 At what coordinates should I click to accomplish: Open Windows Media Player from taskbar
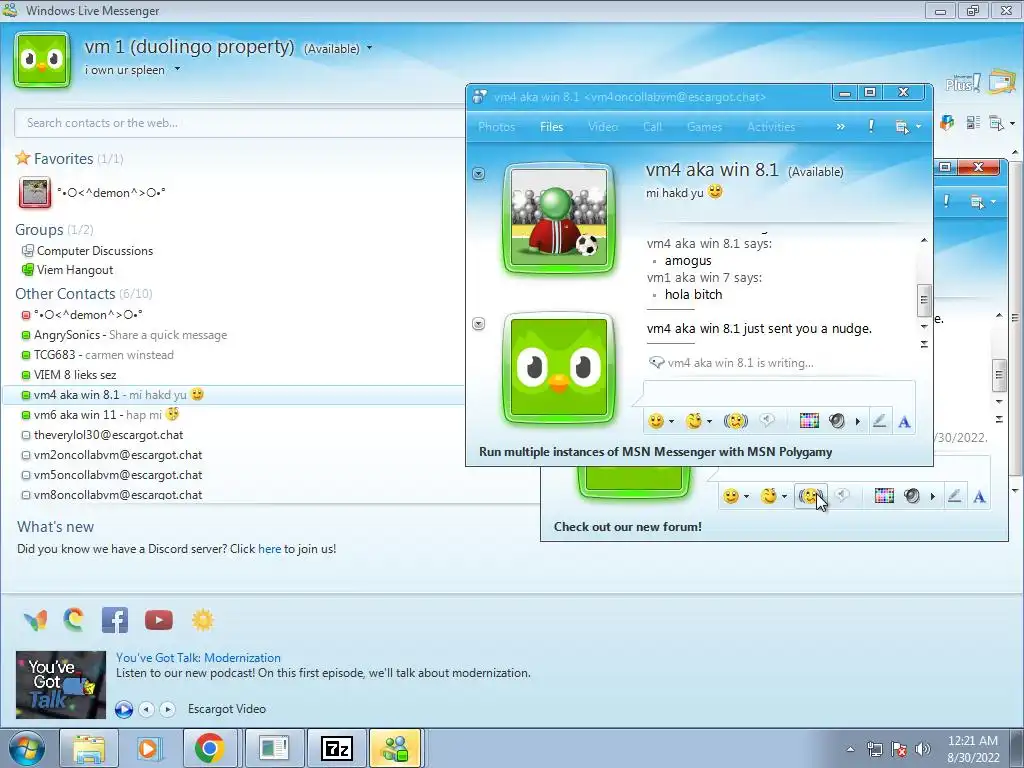click(148, 748)
